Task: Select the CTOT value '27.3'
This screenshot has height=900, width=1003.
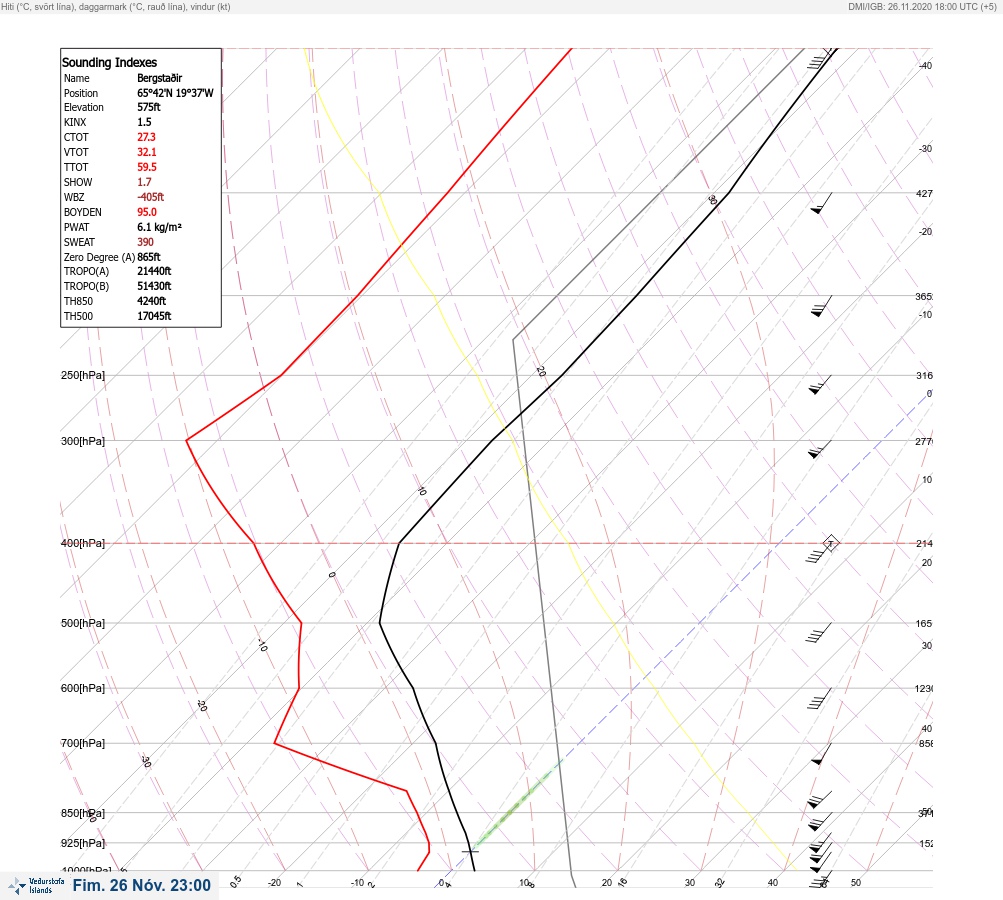Action: (x=146, y=137)
